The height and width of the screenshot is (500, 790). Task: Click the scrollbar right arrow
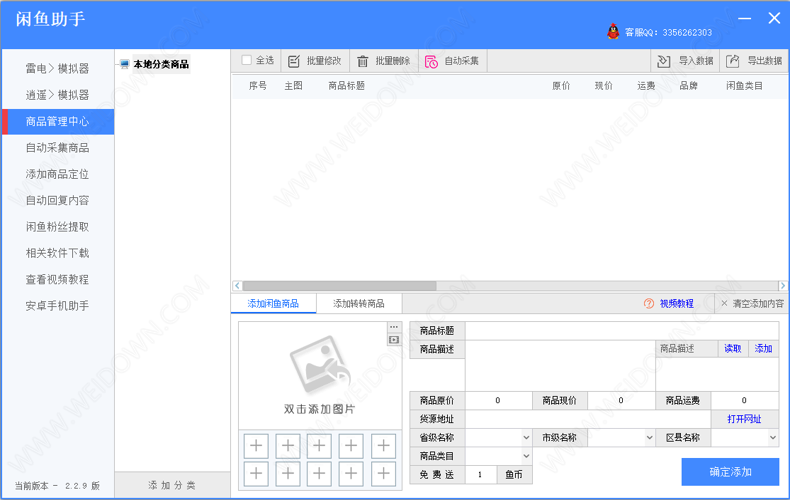click(782, 286)
